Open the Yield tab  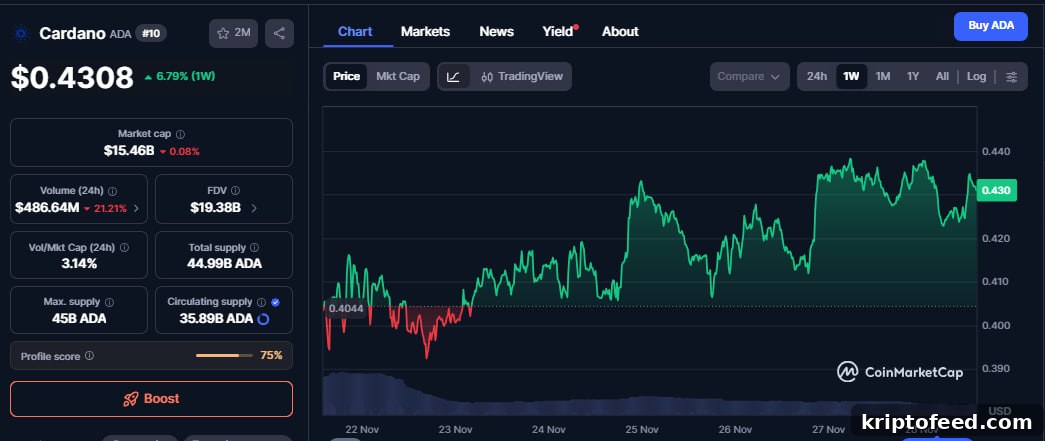[558, 31]
